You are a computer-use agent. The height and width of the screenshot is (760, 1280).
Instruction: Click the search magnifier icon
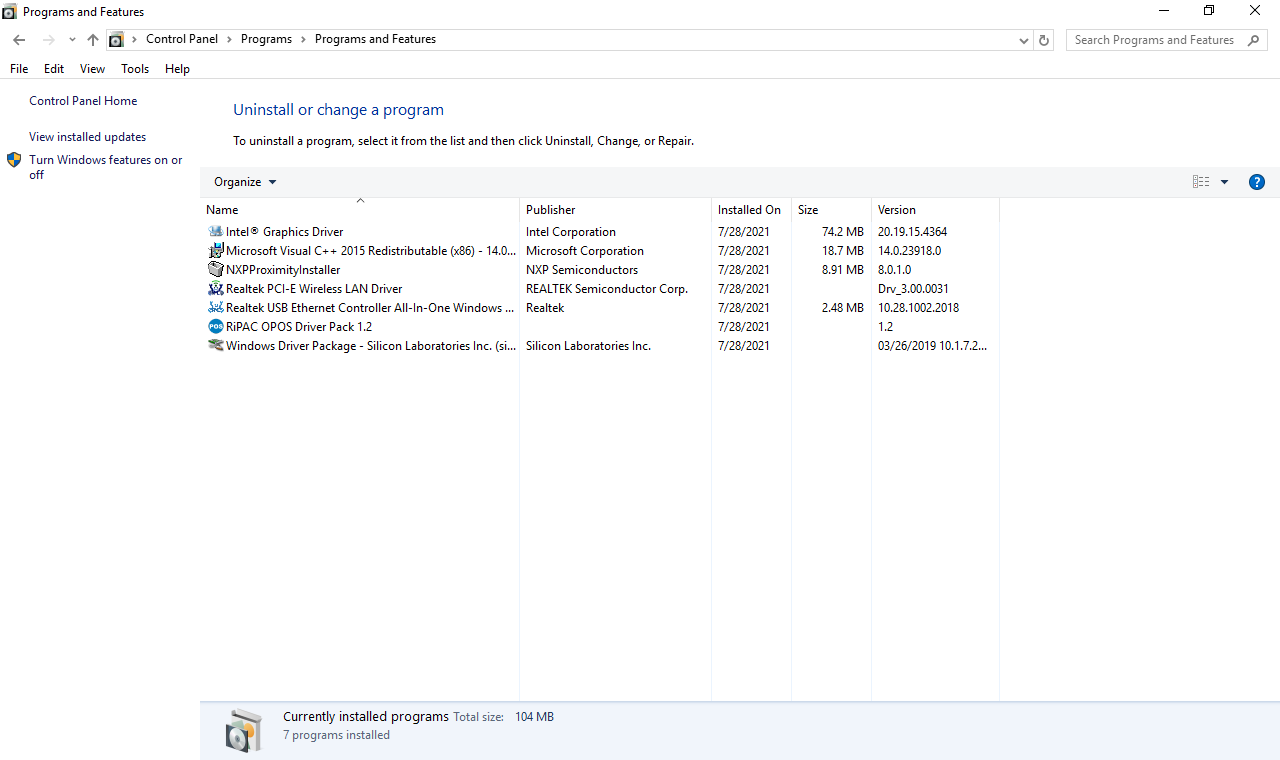1254,40
